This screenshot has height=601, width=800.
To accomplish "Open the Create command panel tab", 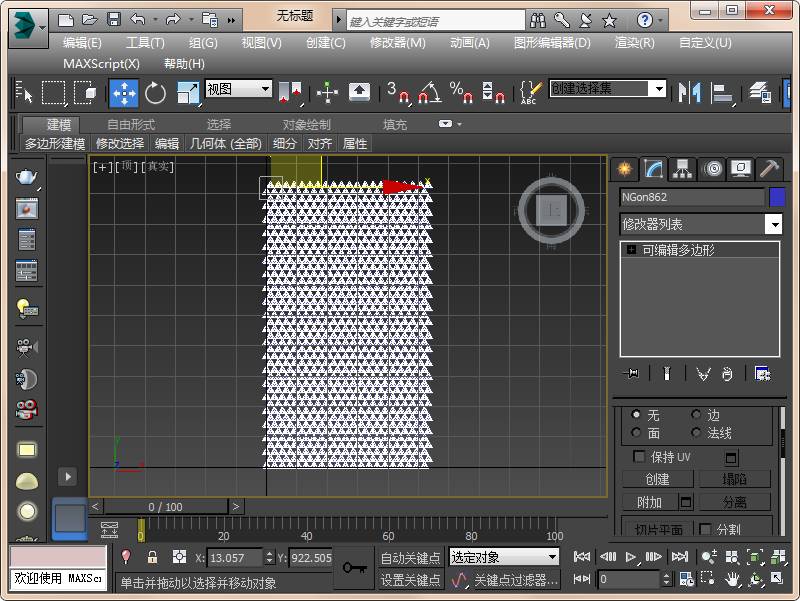I will 624,169.
